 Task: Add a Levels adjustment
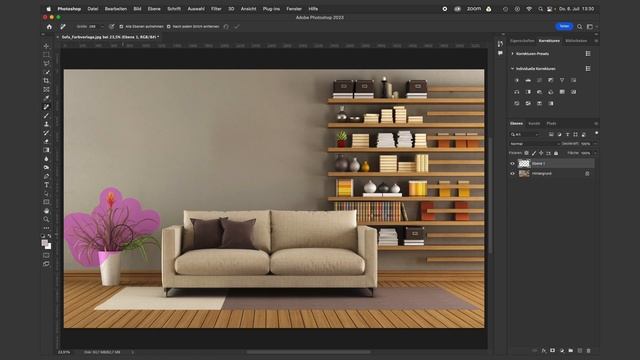coord(528,80)
